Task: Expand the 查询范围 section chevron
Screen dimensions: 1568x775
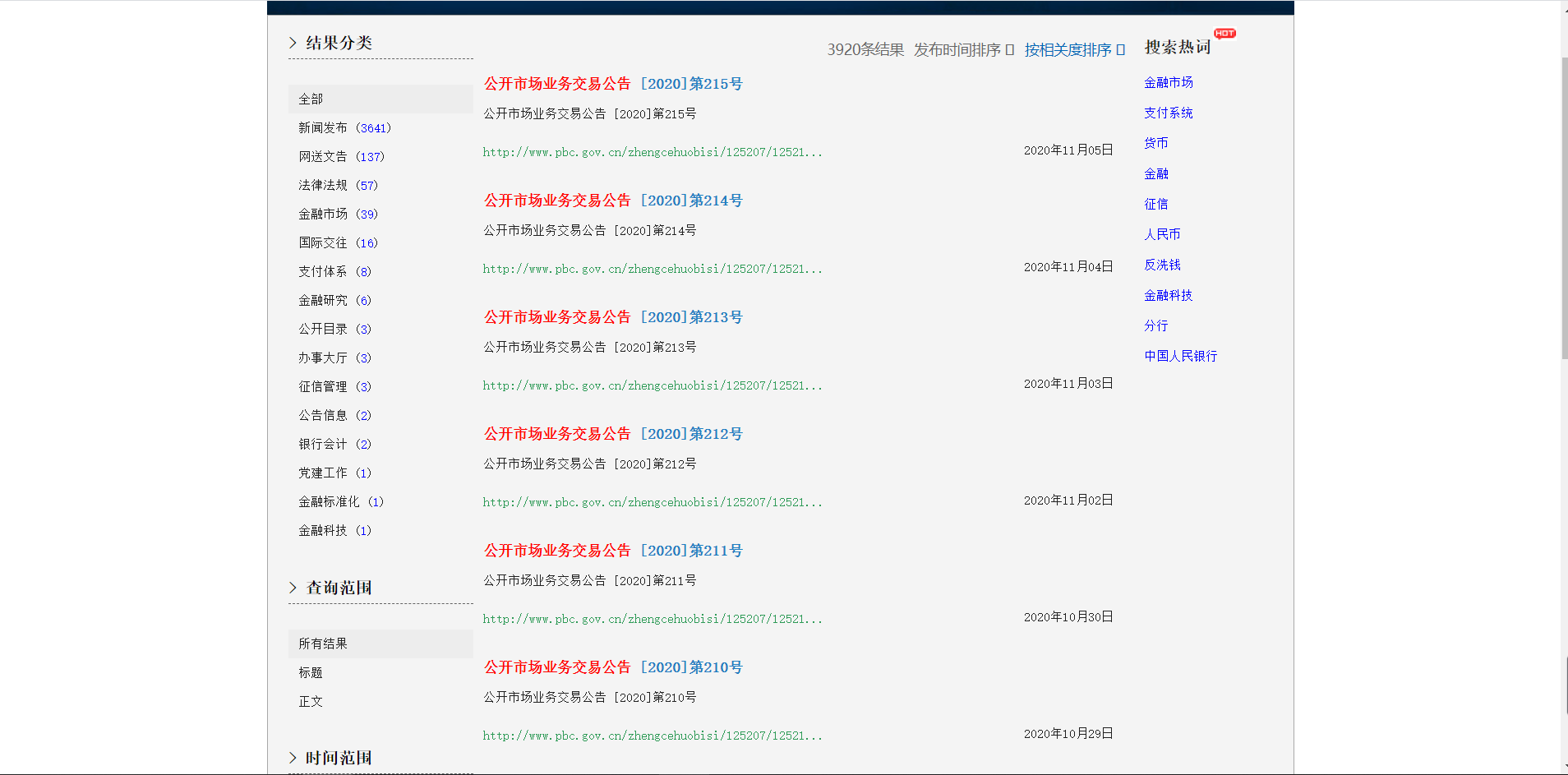Action: tap(293, 588)
